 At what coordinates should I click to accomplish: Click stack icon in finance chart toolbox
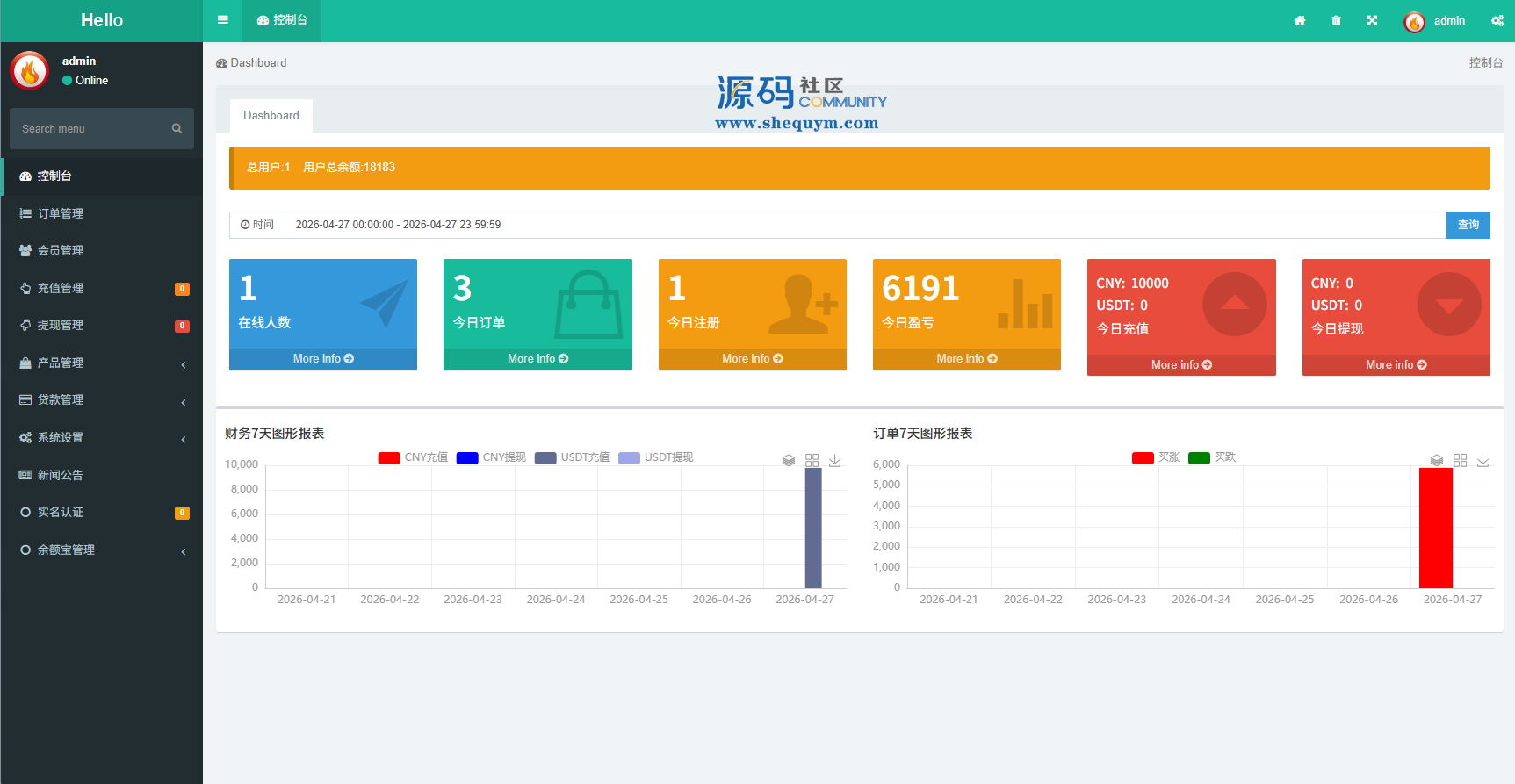(x=789, y=460)
